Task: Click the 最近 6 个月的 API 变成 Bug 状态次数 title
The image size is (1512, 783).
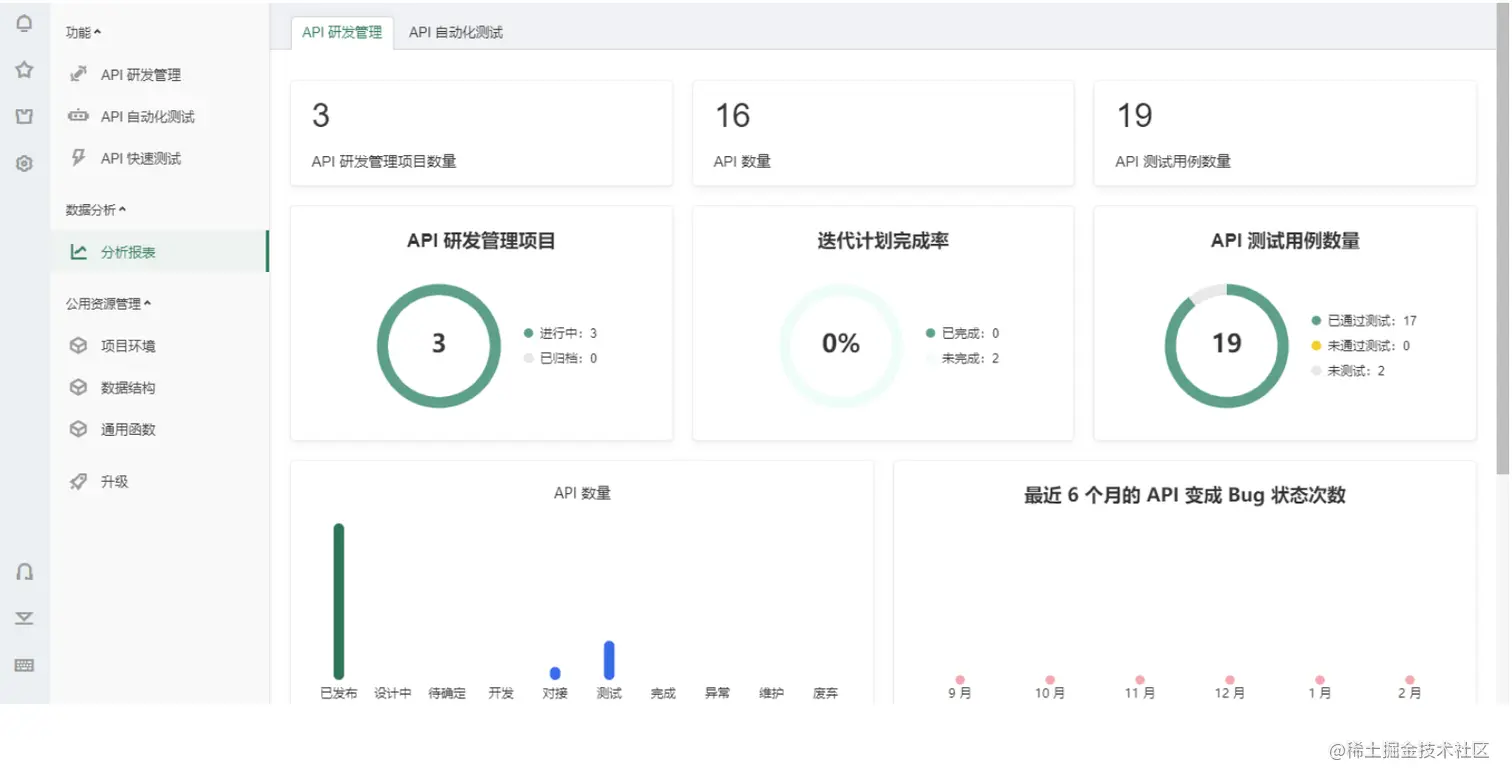Action: 1185,495
